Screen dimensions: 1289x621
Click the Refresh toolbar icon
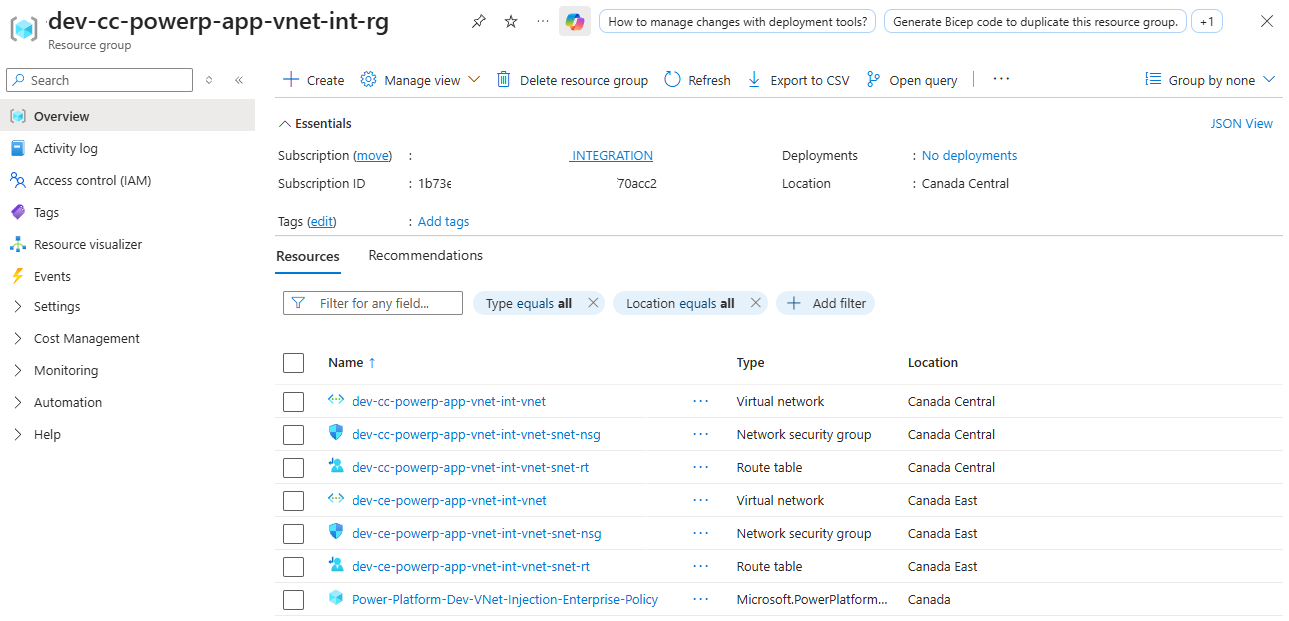[673, 80]
